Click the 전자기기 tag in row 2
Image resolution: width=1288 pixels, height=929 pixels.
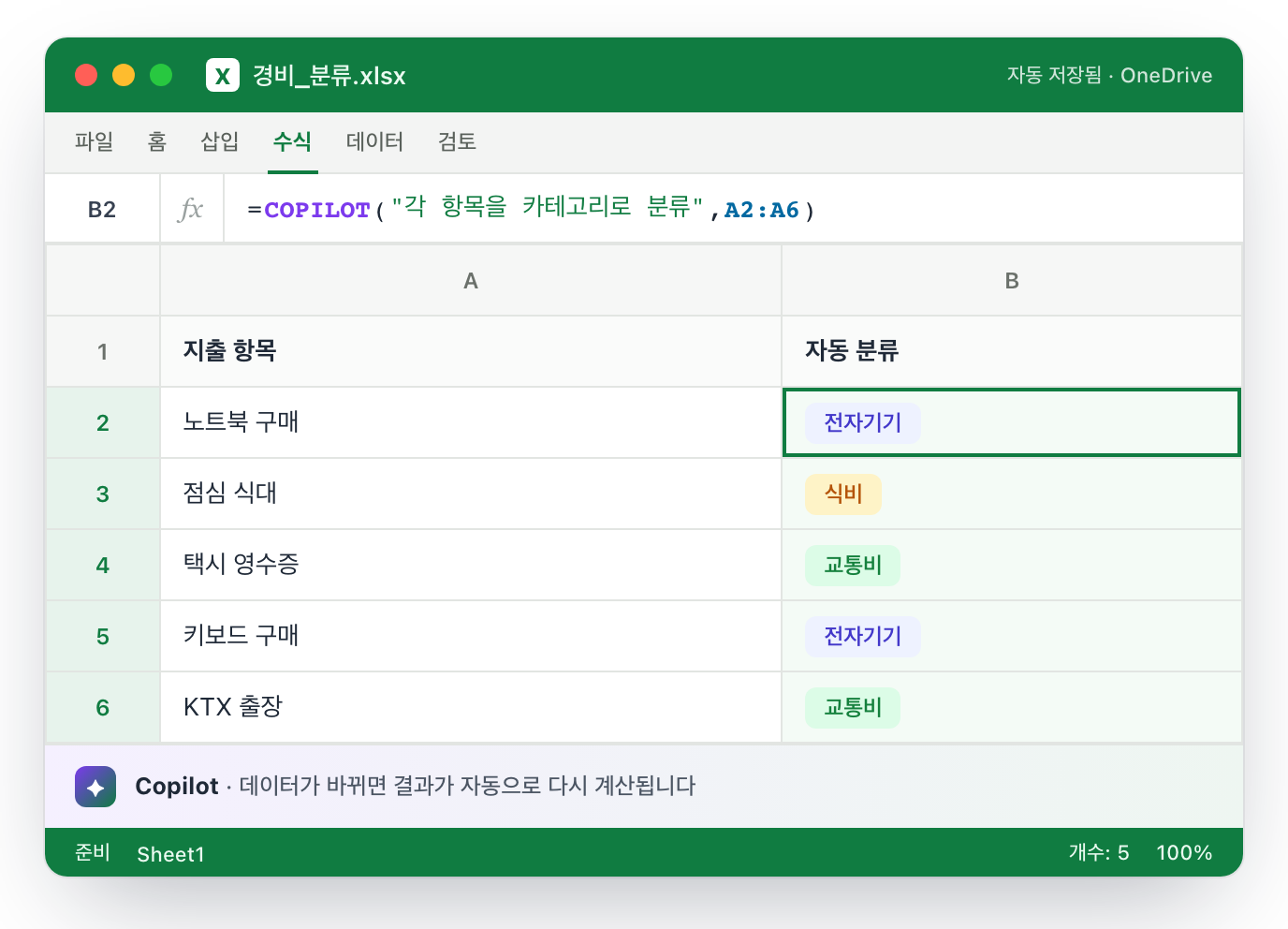click(863, 422)
